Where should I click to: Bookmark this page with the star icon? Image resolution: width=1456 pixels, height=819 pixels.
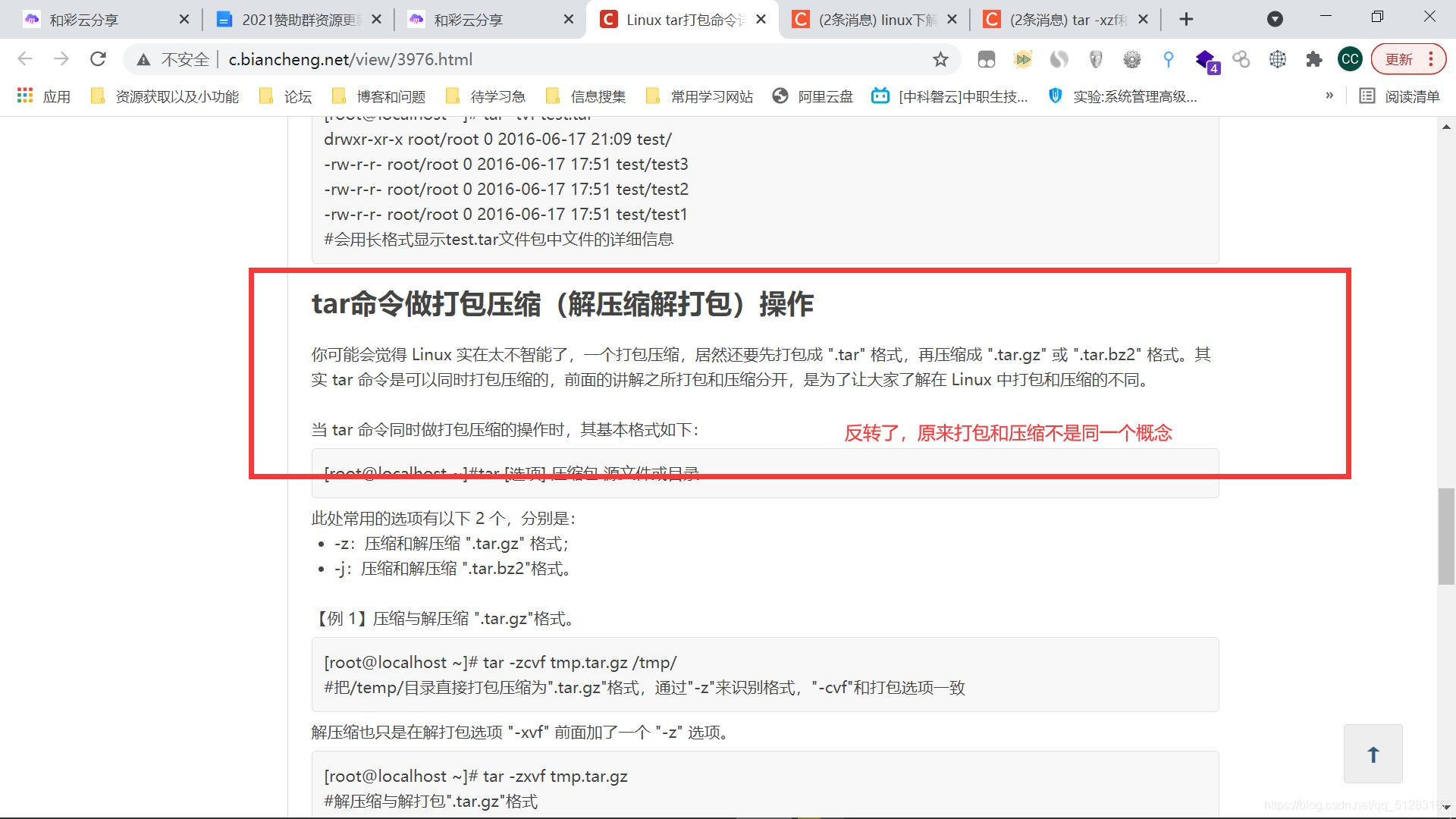pos(940,59)
